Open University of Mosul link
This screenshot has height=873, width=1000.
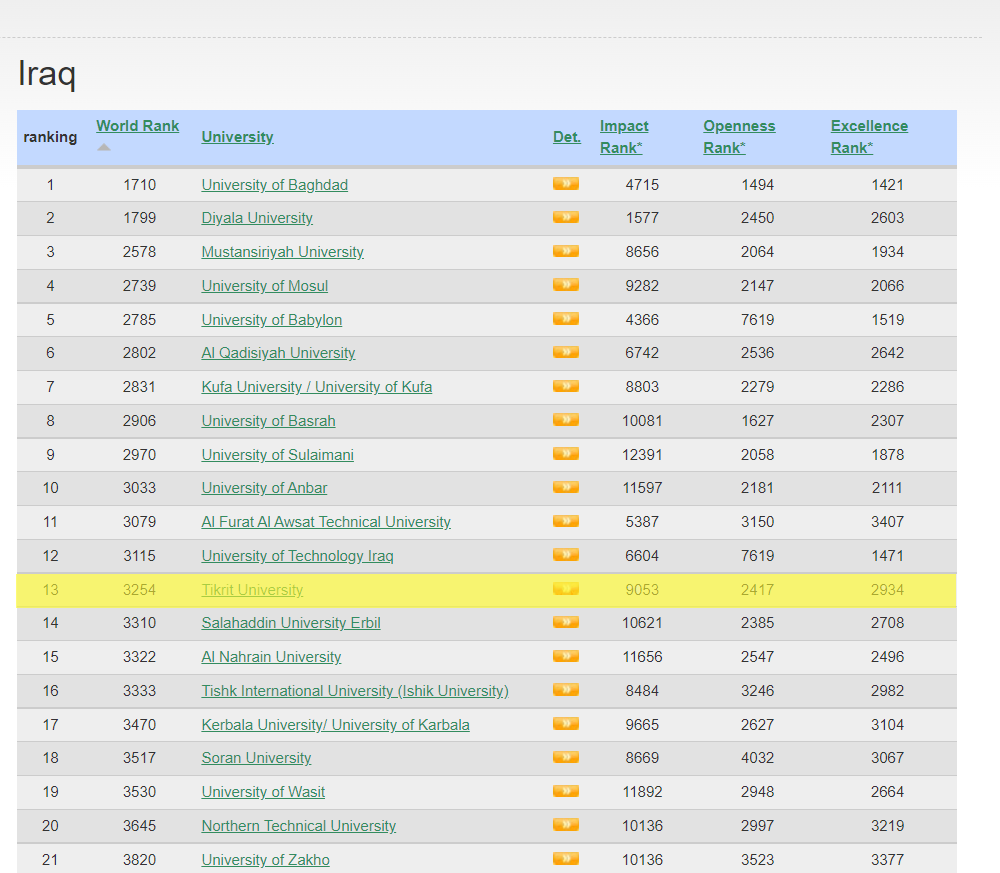click(264, 286)
